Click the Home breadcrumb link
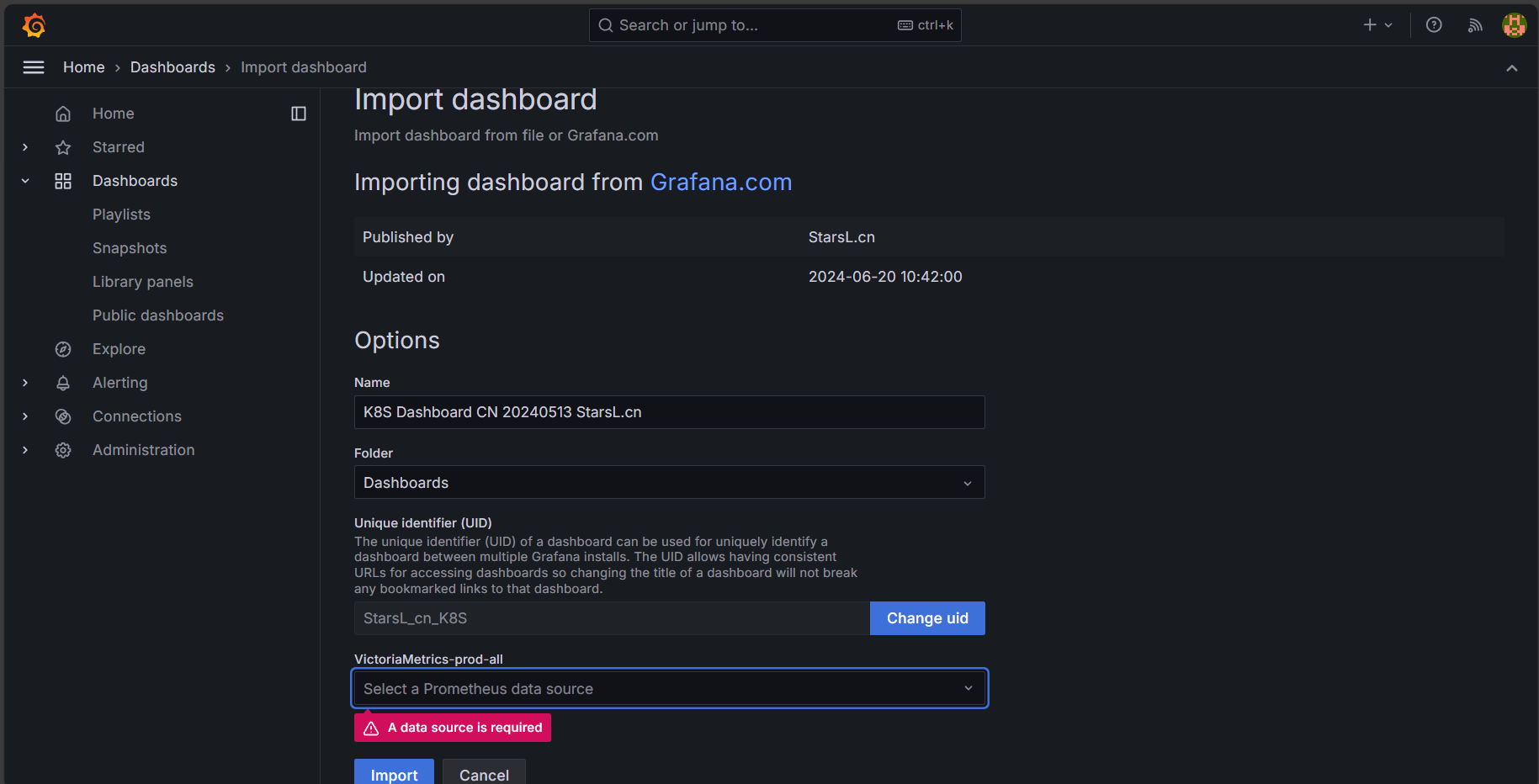The image size is (1539, 784). point(84,67)
